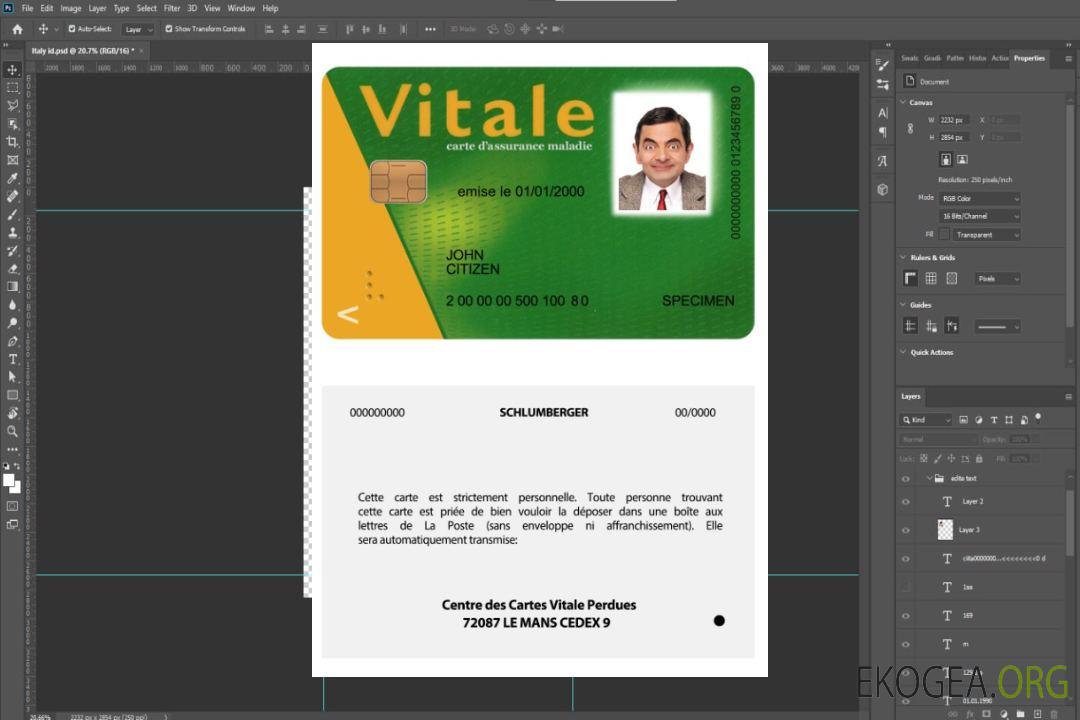Click lock all layers padlock icon
The image size is (1080, 720).
[x=979, y=458]
